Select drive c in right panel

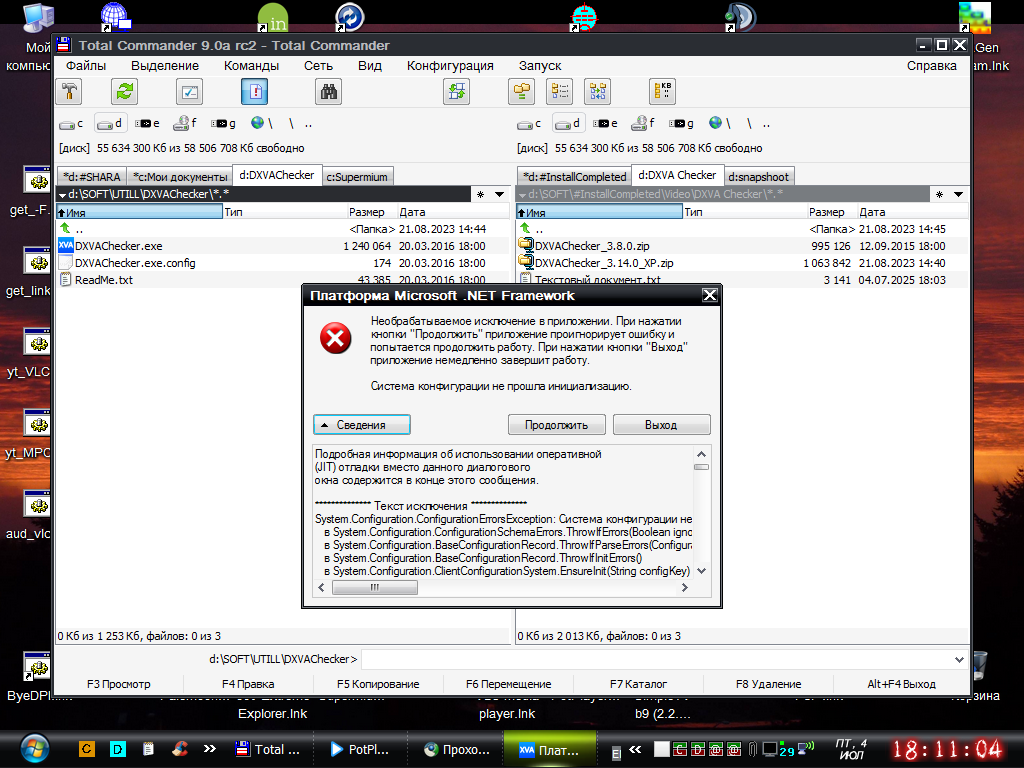[529, 123]
